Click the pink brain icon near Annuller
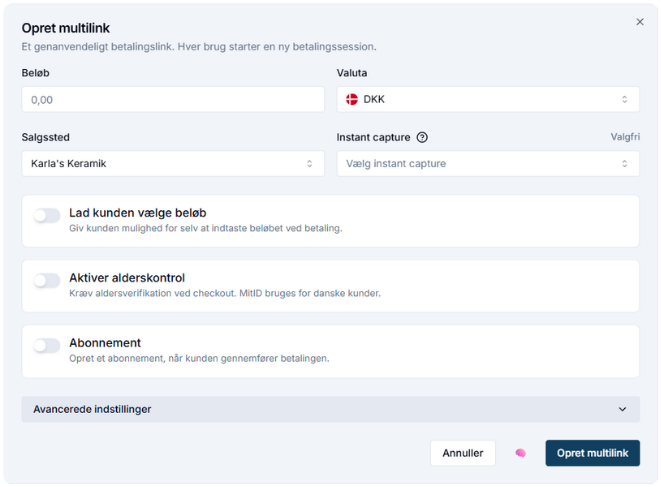 pyautogui.click(x=521, y=453)
